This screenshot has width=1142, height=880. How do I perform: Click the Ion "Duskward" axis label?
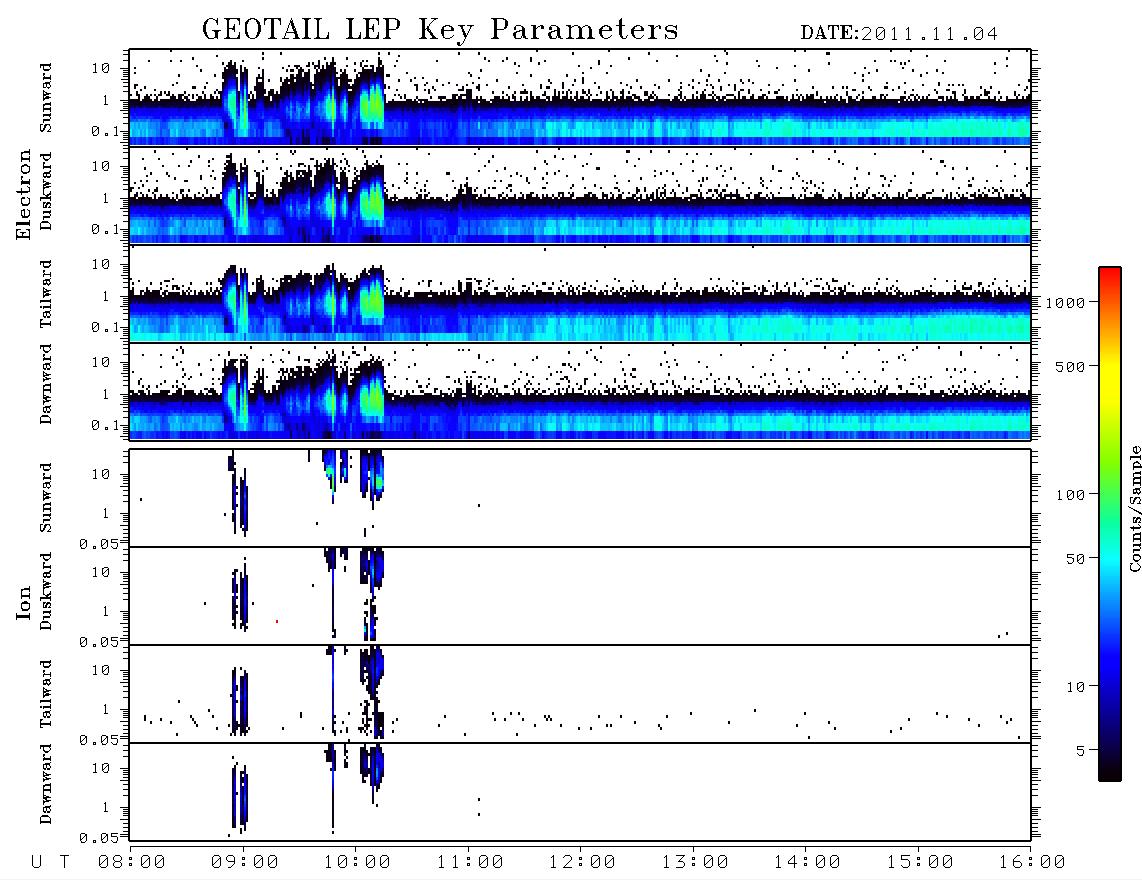(x=45, y=591)
